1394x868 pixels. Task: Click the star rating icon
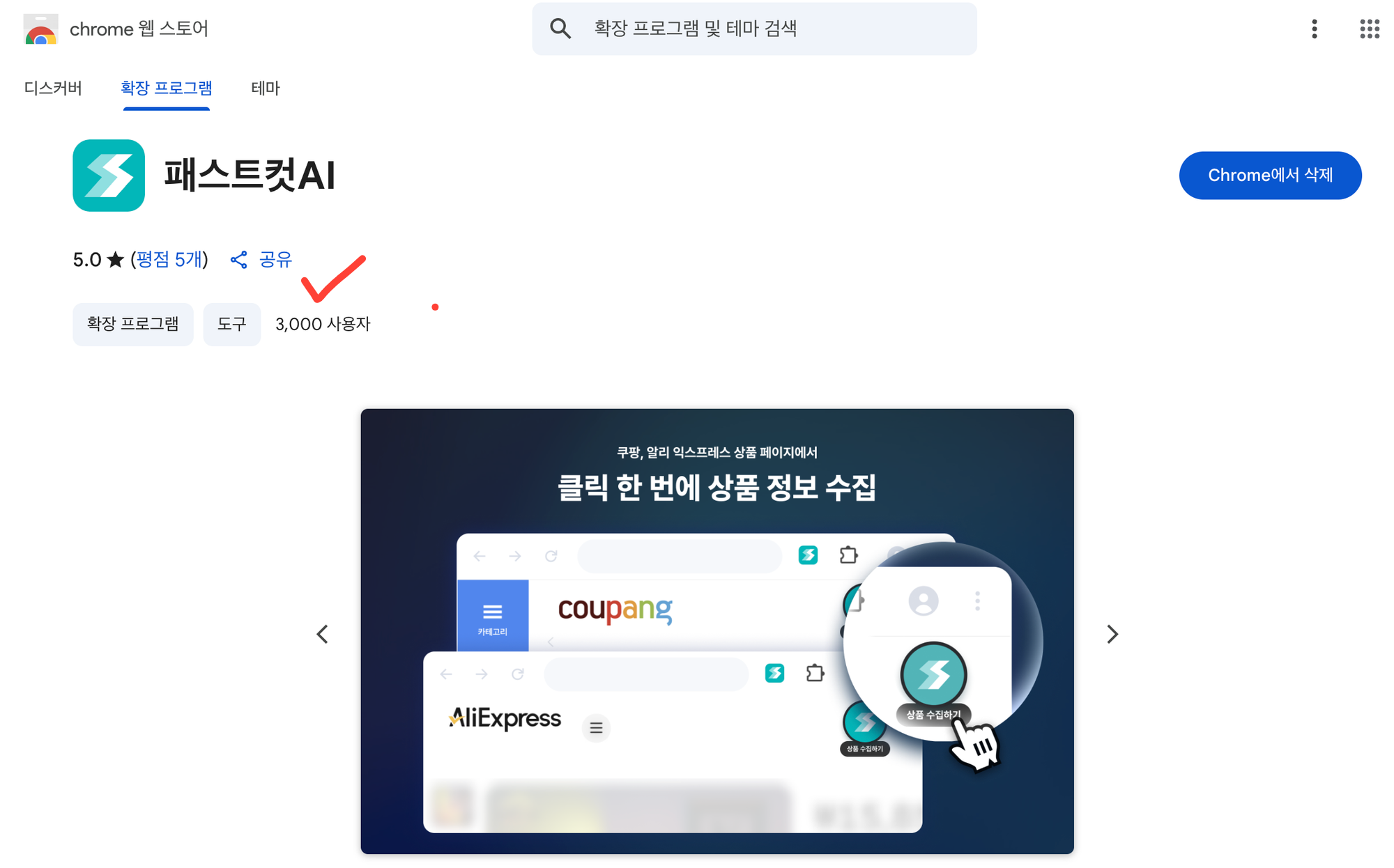(x=116, y=260)
